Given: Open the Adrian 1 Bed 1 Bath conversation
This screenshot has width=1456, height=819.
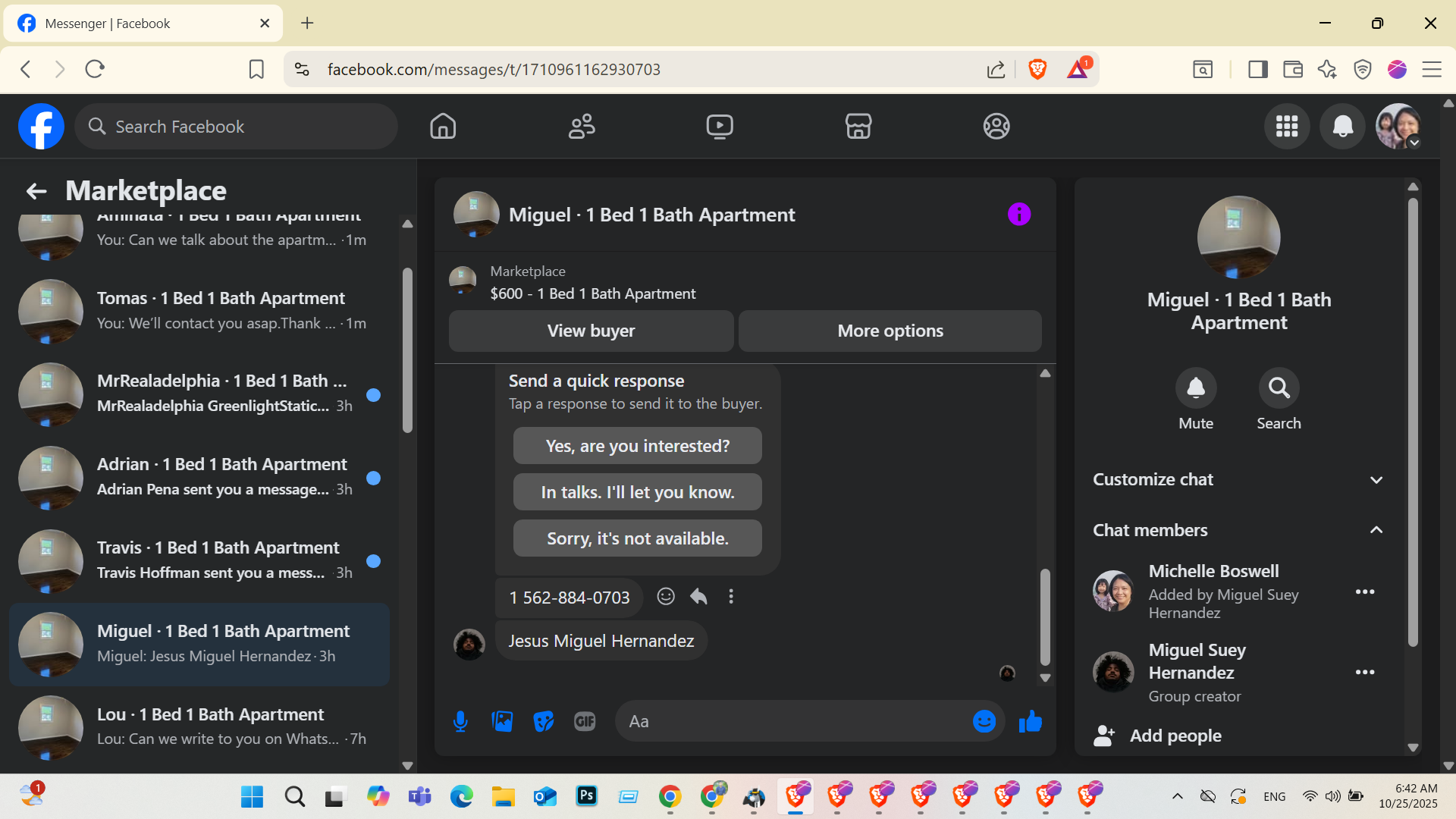Looking at the screenshot, I should point(199,478).
